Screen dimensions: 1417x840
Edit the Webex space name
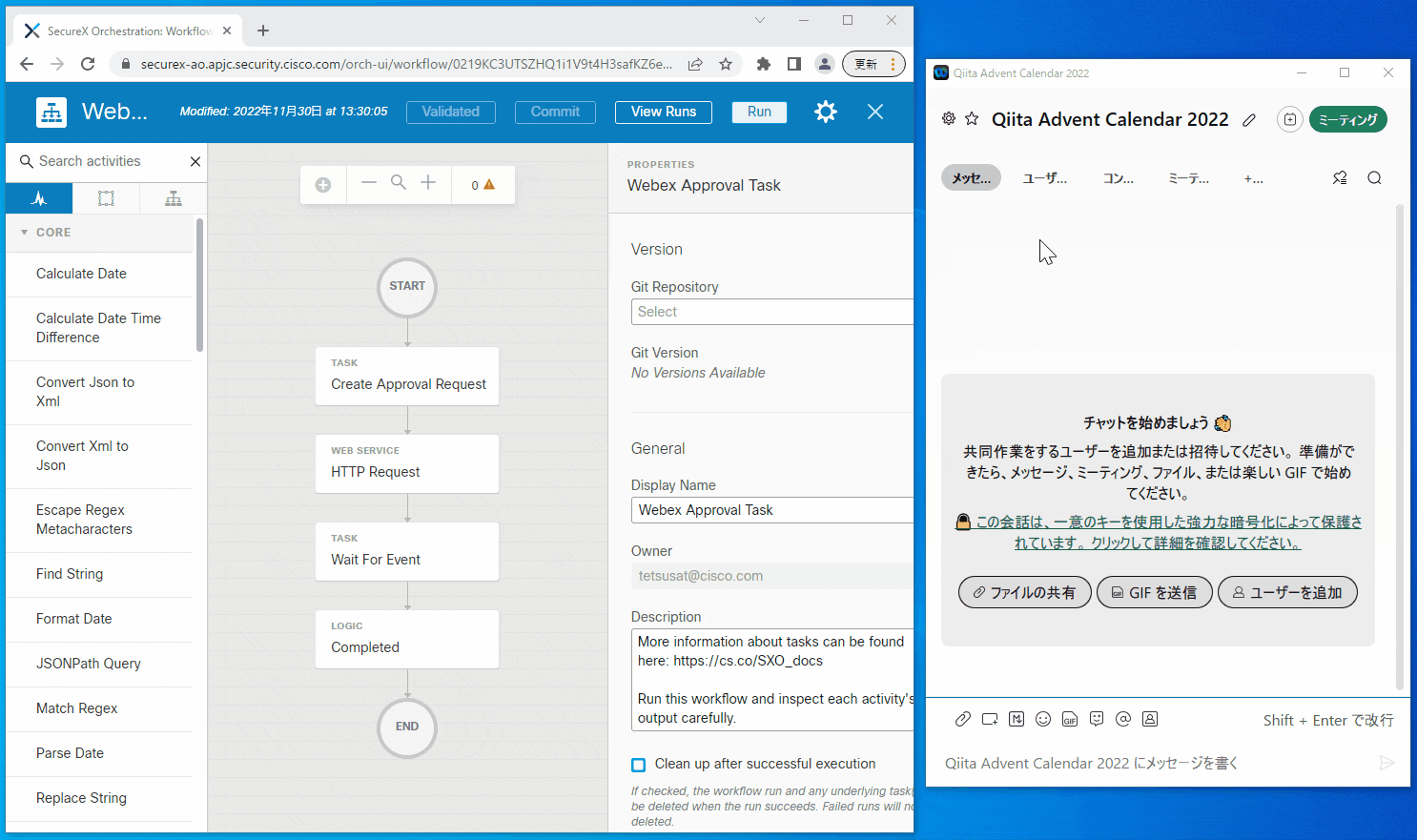[1249, 120]
